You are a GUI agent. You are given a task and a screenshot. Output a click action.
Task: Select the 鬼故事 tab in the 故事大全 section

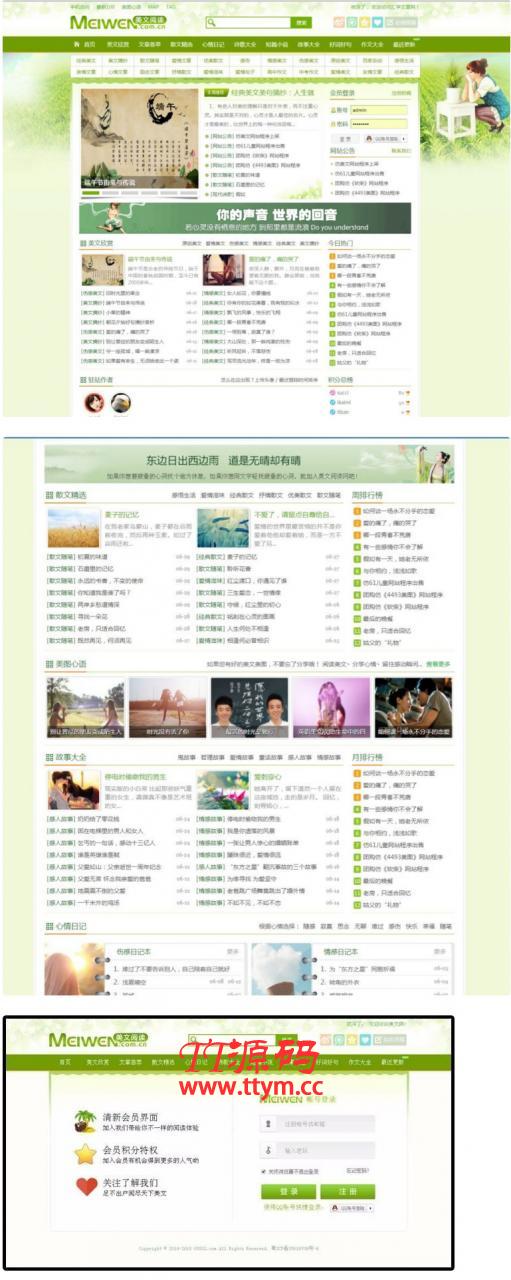pos(185,757)
